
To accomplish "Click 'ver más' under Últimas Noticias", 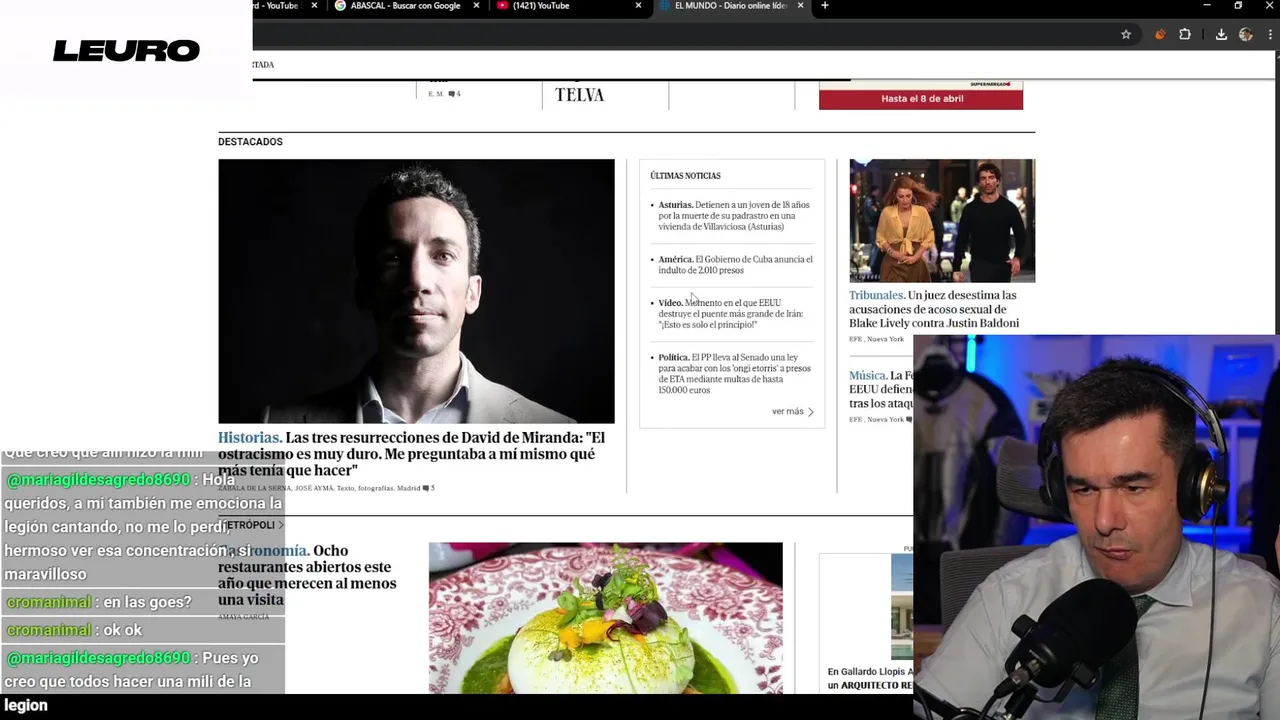I will point(792,411).
